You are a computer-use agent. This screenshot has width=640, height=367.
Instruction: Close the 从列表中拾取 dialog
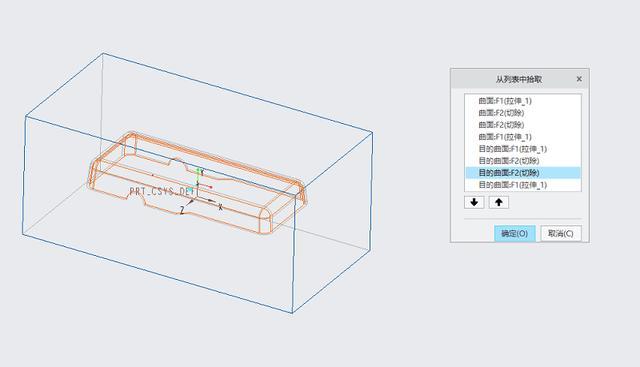(x=579, y=79)
